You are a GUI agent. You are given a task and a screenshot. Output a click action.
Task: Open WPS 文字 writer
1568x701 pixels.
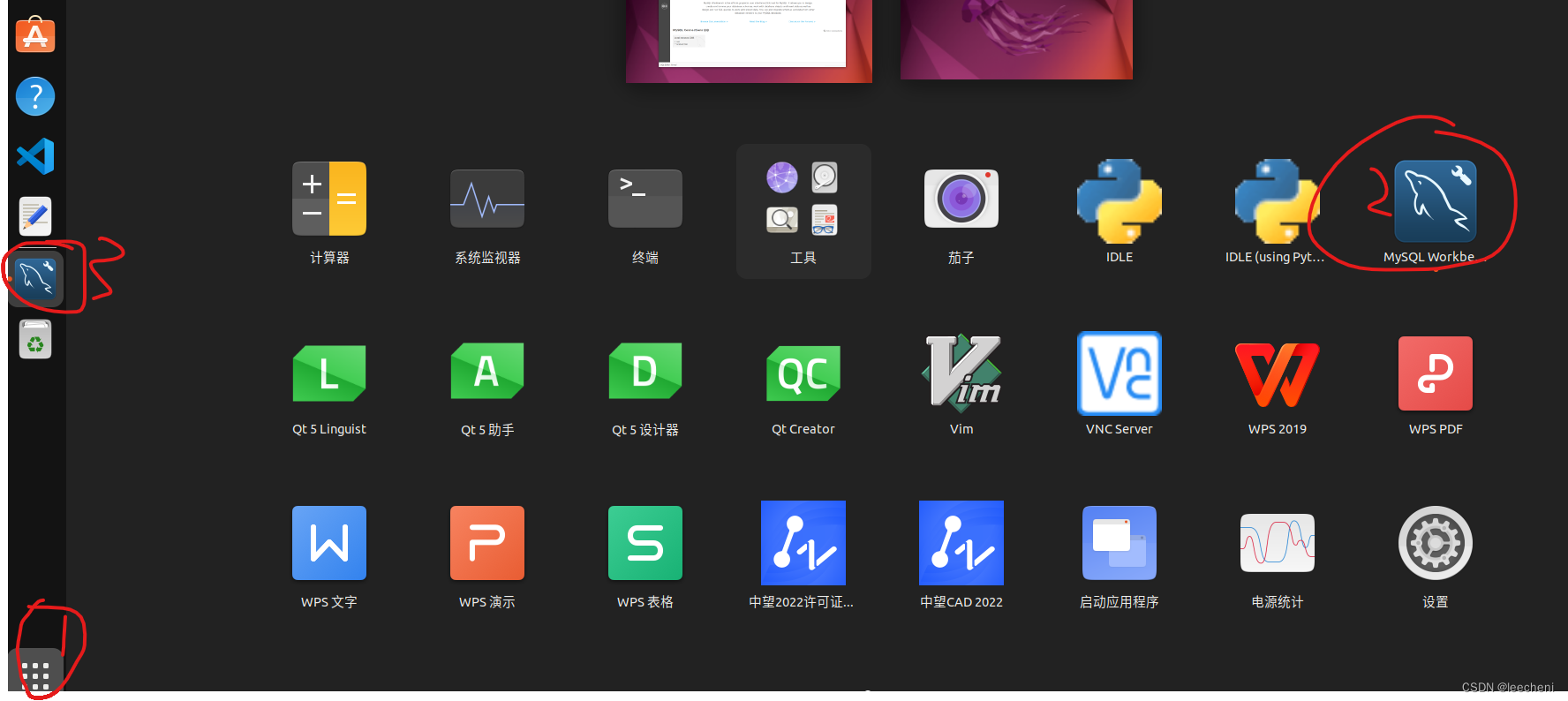[x=329, y=543]
